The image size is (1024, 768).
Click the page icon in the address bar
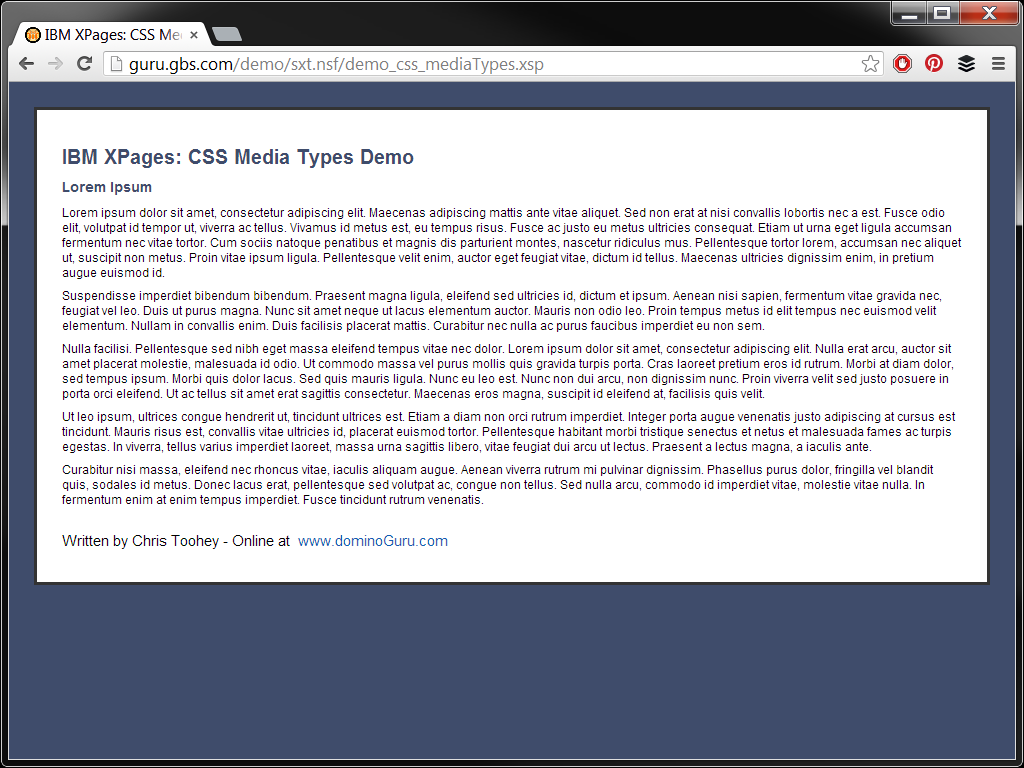click(116, 63)
